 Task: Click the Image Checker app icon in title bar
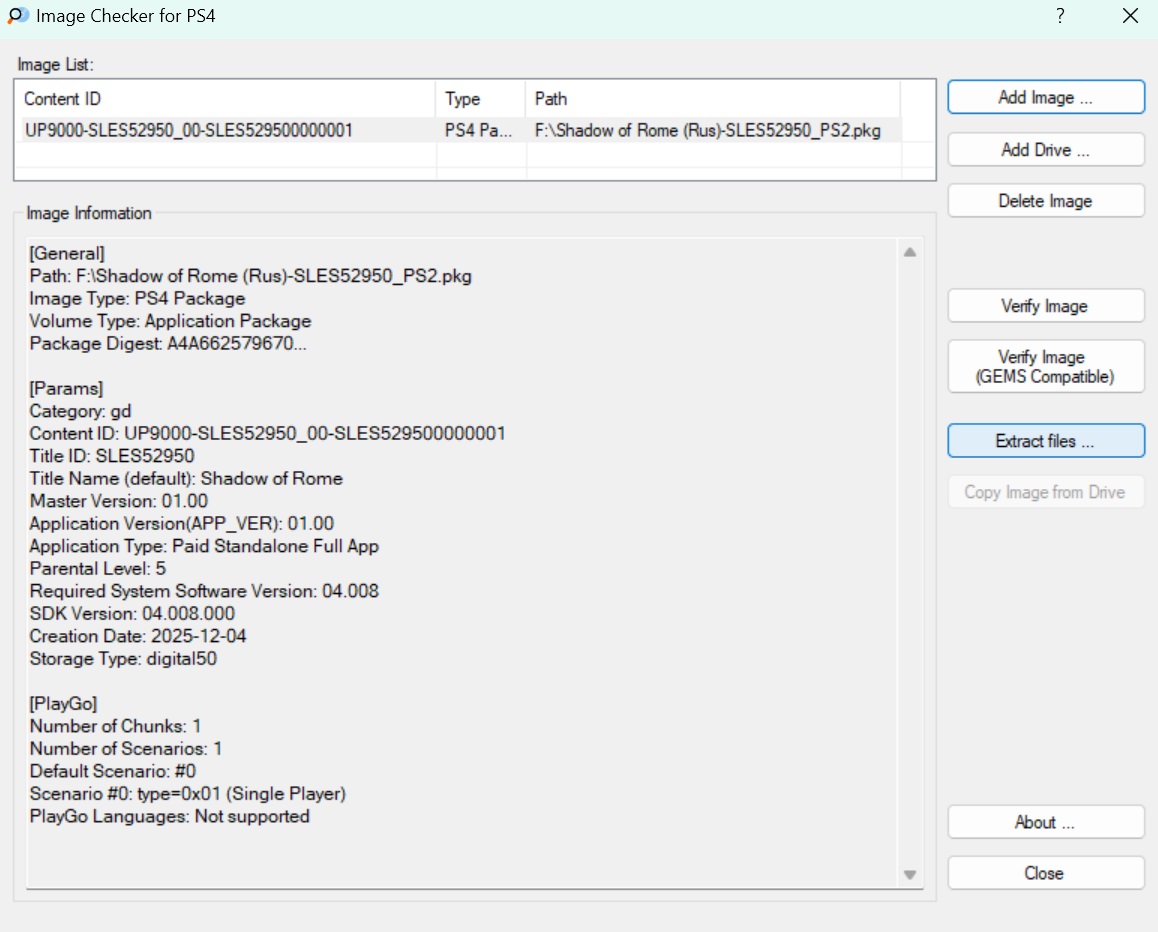point(18,16)
